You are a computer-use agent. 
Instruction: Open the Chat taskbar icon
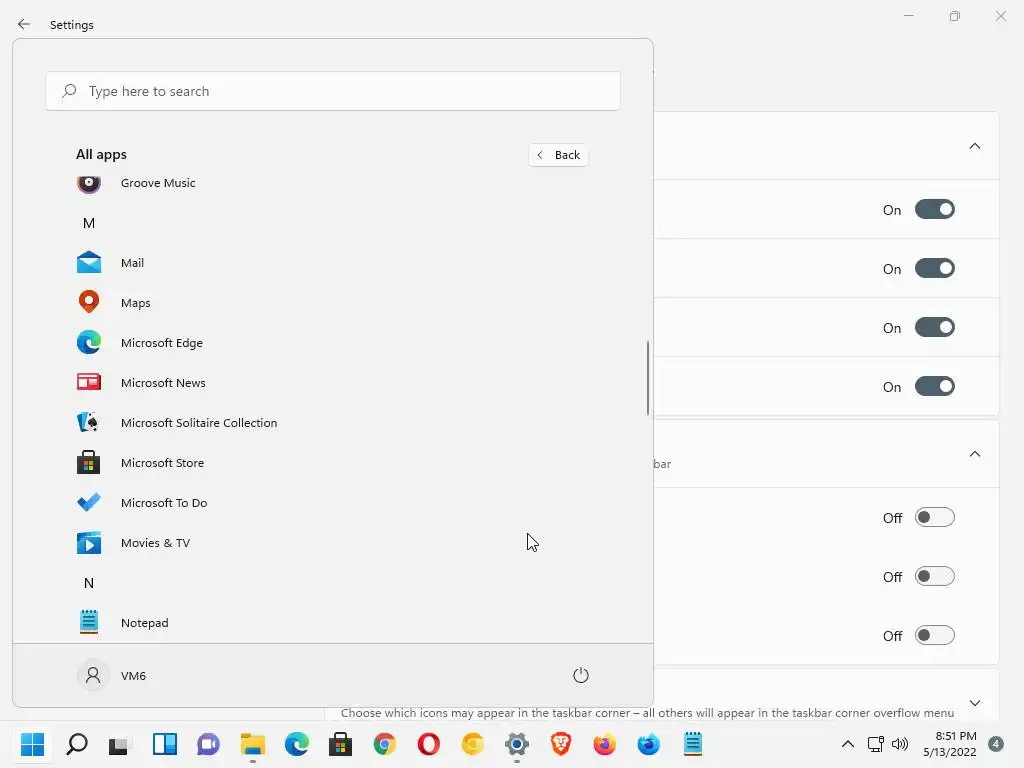click(x=208, y=744)
